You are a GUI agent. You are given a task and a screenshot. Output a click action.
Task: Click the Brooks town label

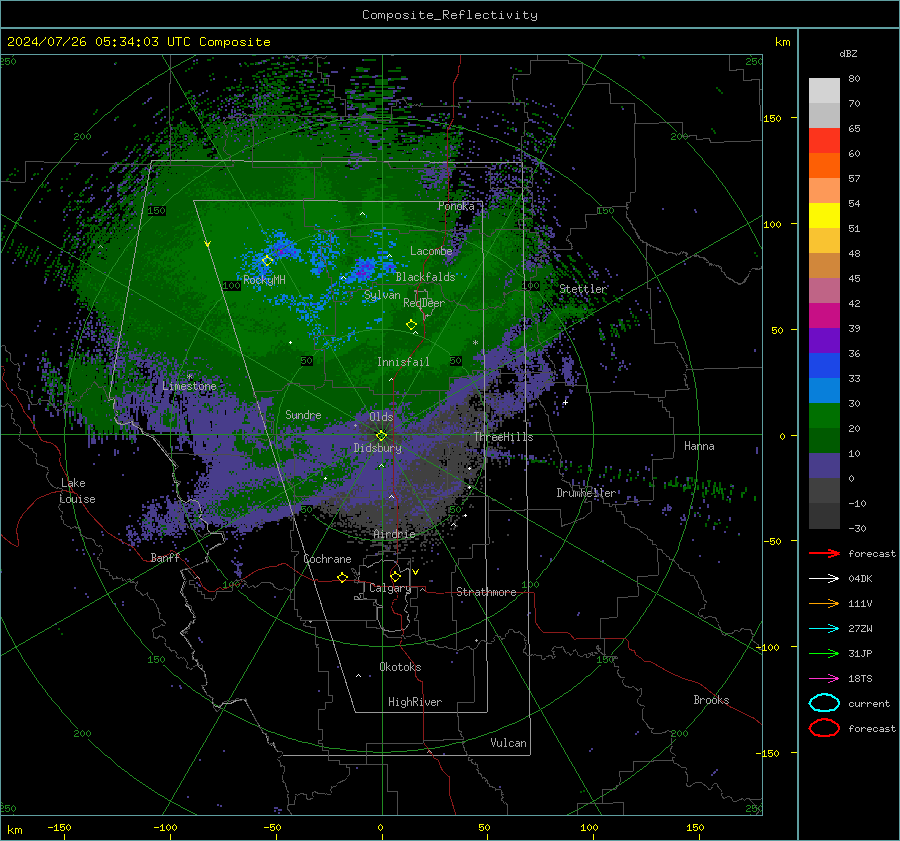click(x=711, y=700)
